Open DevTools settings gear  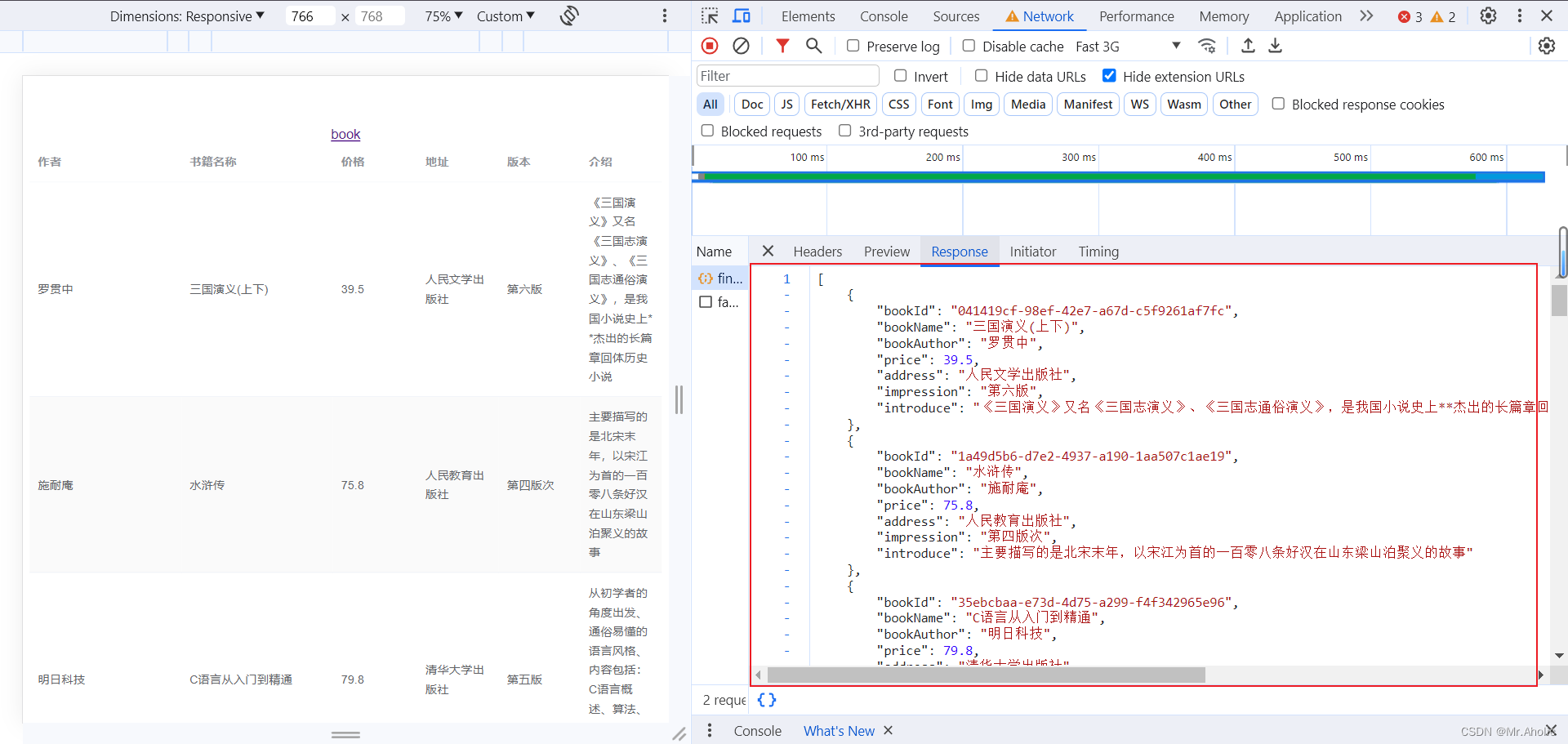[1488, 16]
